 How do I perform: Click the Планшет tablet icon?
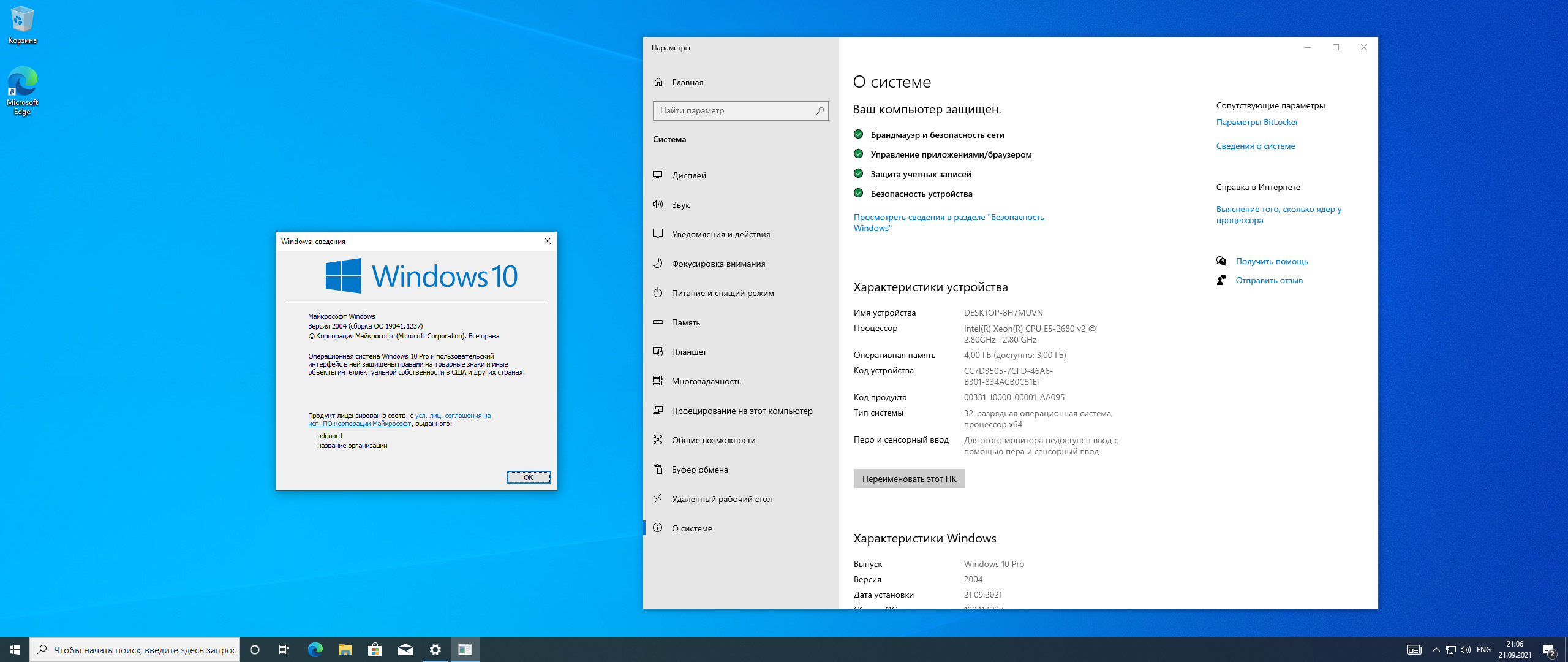pyautogui.click(x=658, y=351)
